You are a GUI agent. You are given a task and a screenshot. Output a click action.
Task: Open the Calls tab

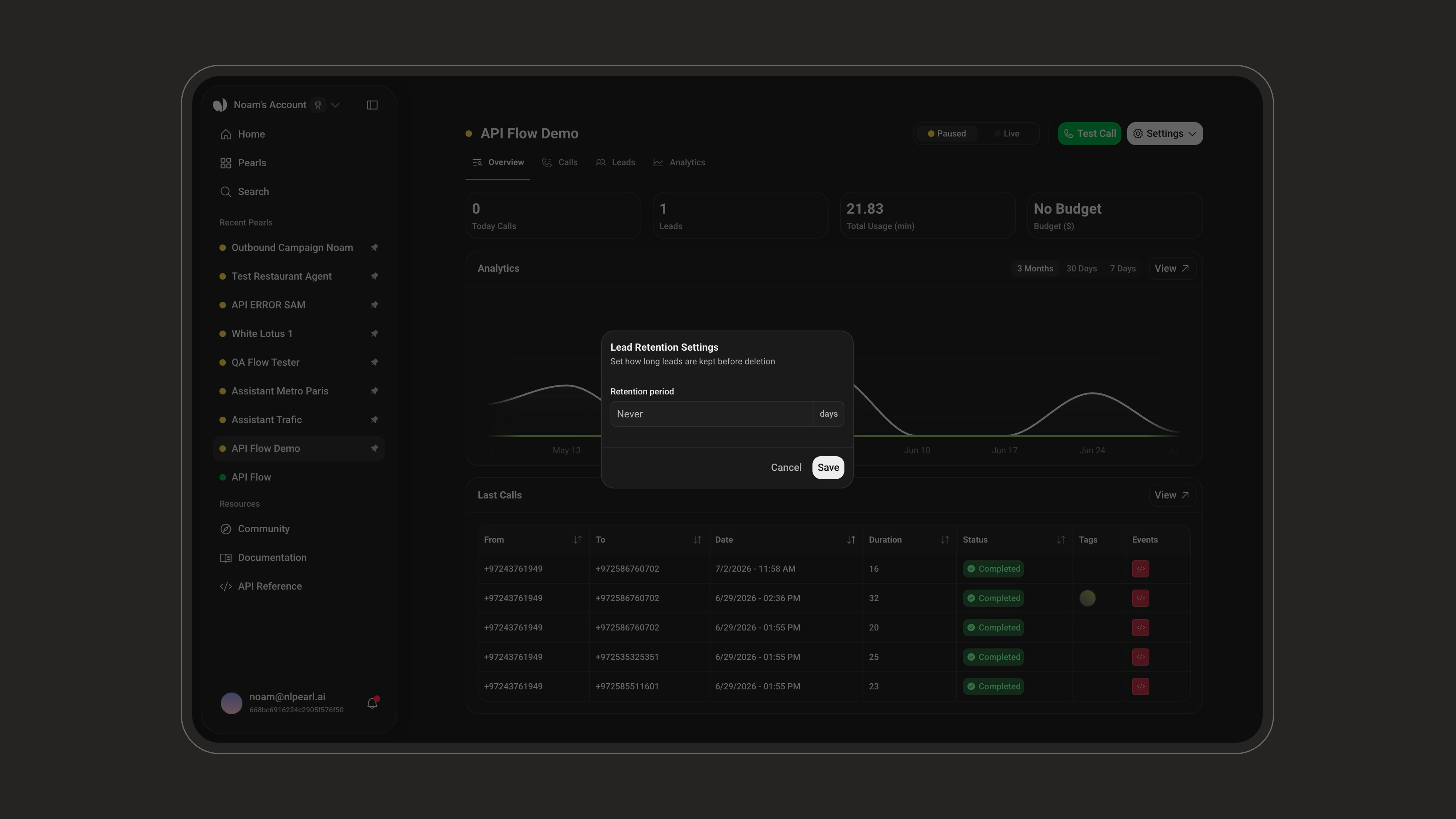tap(560, 163)
